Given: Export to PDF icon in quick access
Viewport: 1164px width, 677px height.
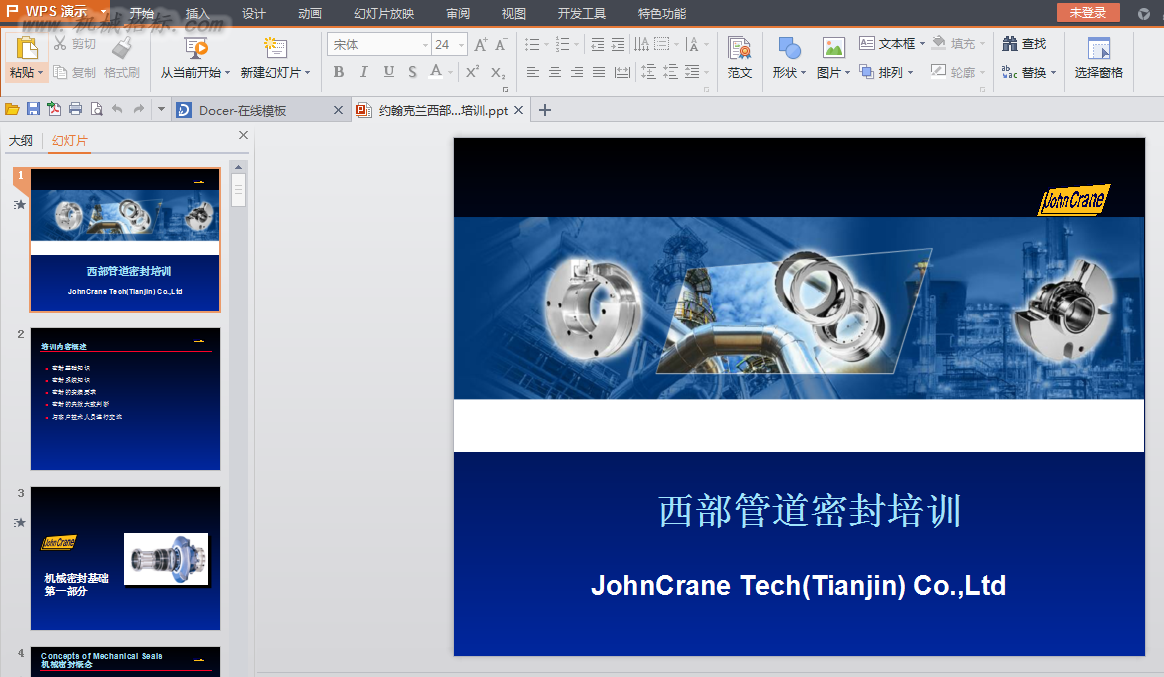Looking at the screenshot, I should coord(54,110).
